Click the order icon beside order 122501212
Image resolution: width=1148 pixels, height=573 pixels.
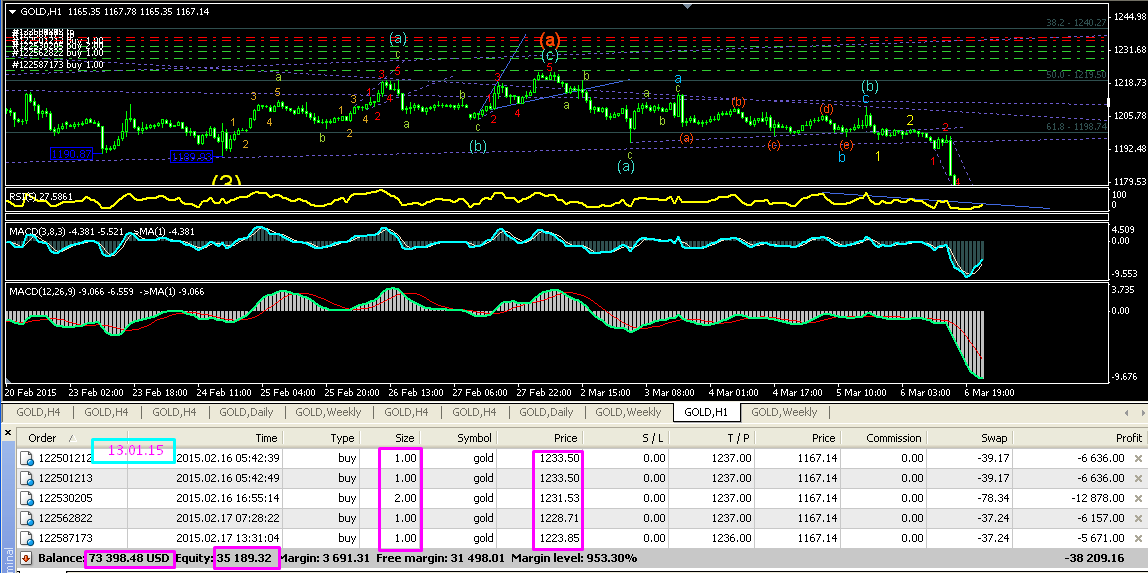27,458
